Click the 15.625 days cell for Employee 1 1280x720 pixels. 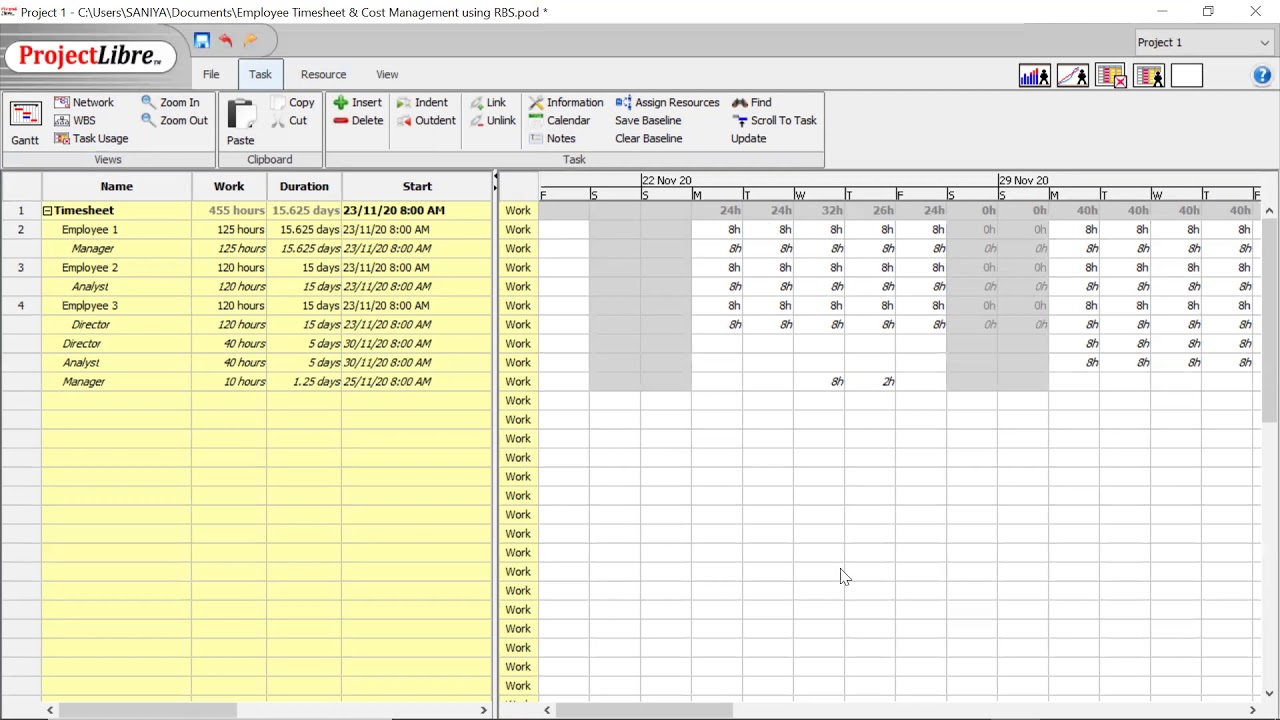click(x=304, y=229)
